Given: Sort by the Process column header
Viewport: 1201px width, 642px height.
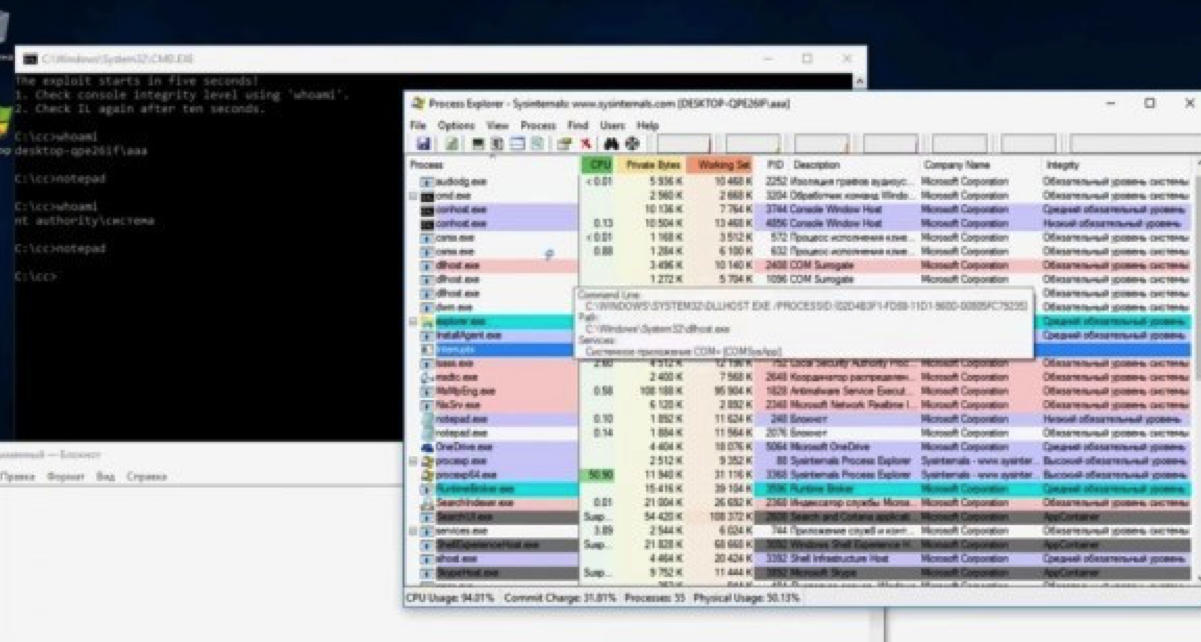Looking at the screenshot, I should 493,164.
